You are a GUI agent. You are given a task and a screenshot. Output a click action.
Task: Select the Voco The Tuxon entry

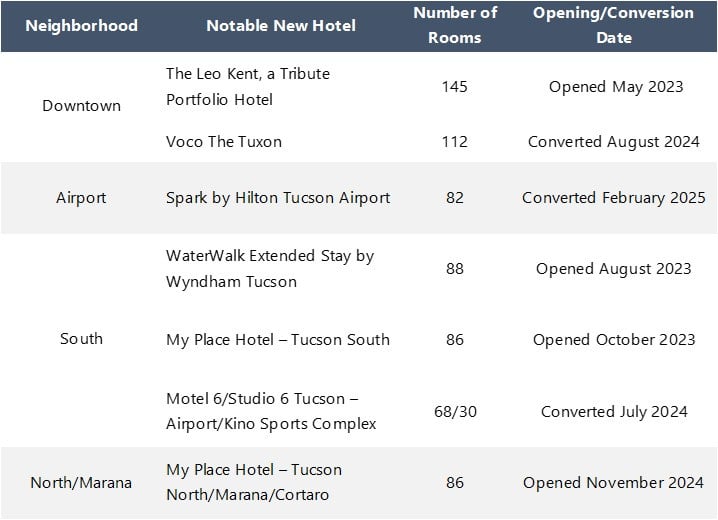pyautogui.click(x=224, y=142)
